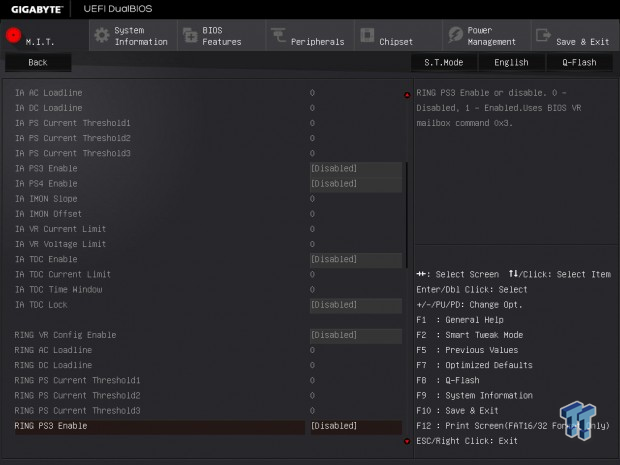Click F2 Smart Tweak Mode help text
Viewport: 620px width, 465px height.
coord(470,335)
